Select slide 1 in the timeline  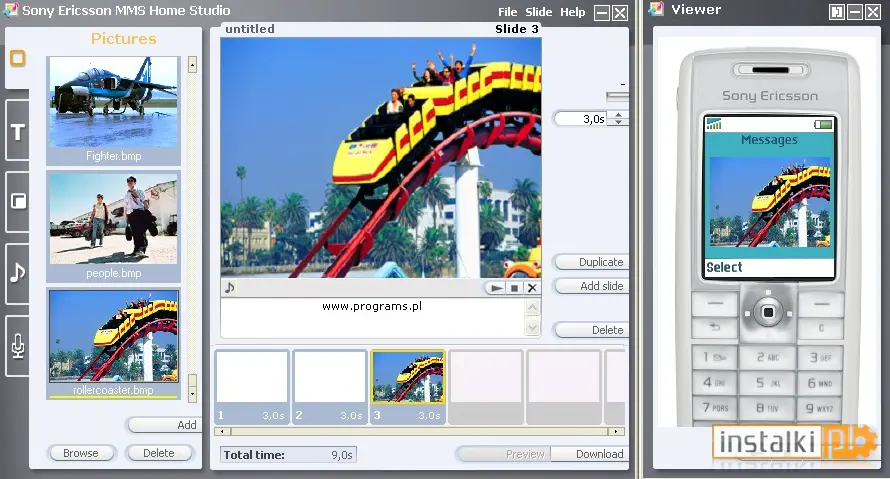(x=251, y=387)
